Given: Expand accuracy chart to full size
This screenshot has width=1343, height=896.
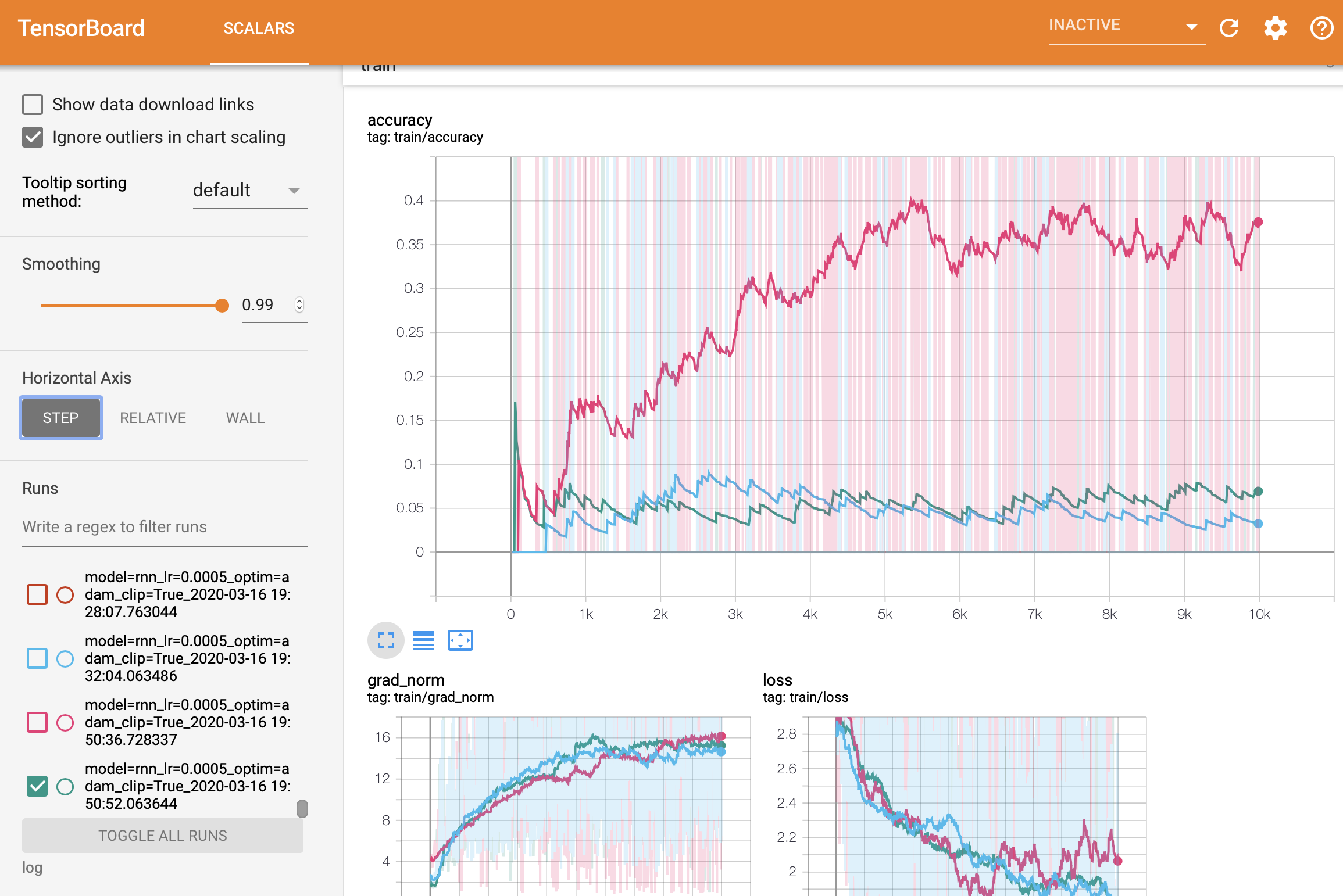Looking at the screenshot, I should (x=385, y=640).
